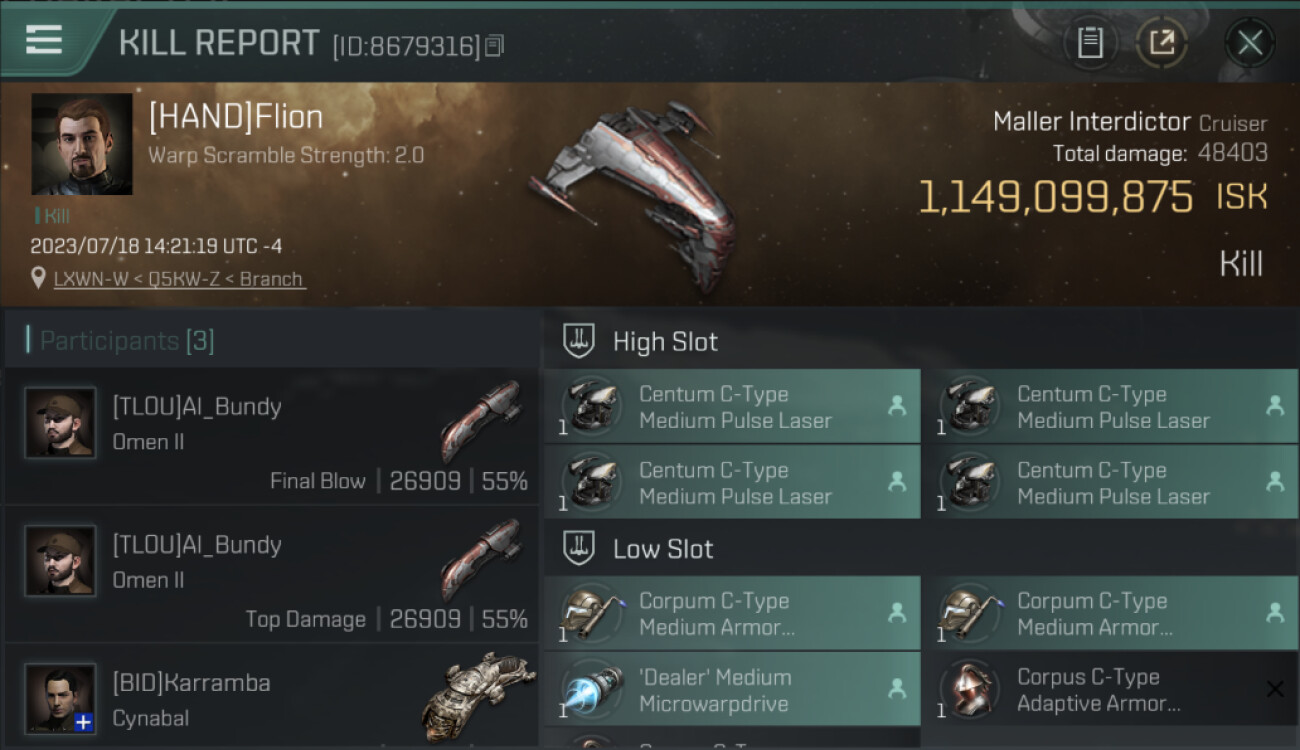Open Al_Bundy Final Blow participant entry
The height and width of the screenshot is (750, 1300).
[271, 436]
